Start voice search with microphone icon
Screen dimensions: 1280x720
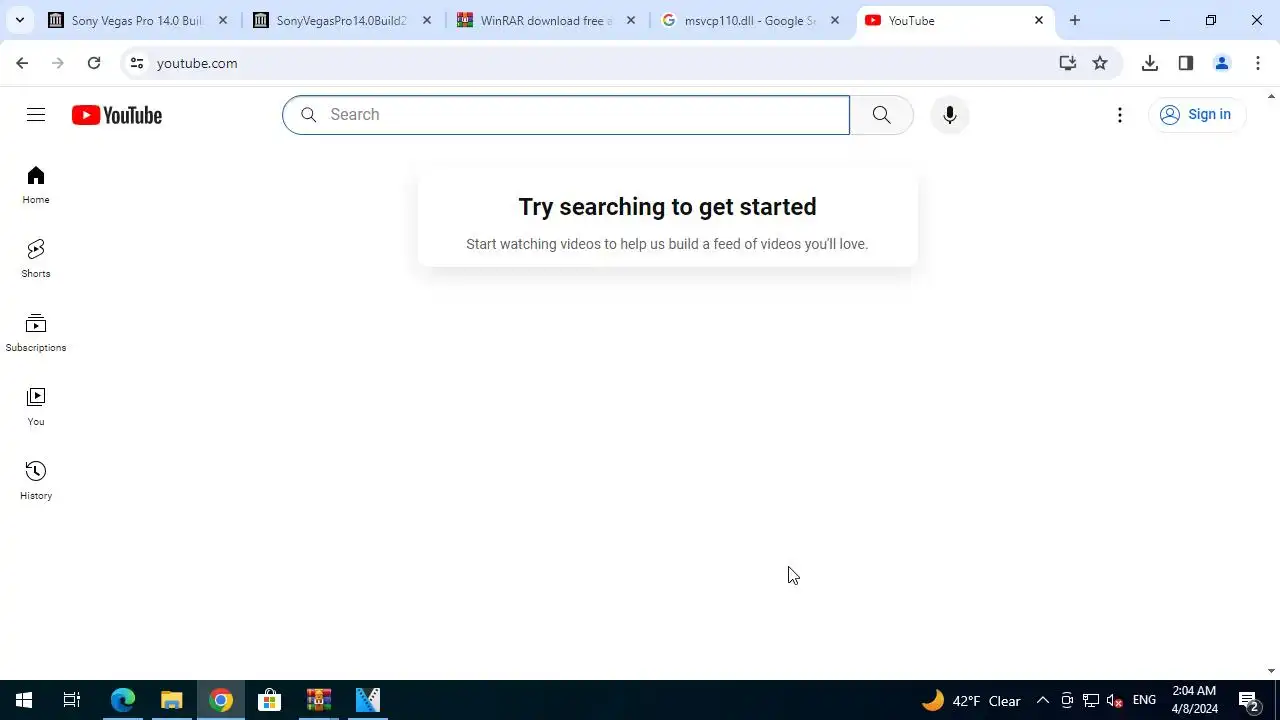950,115
